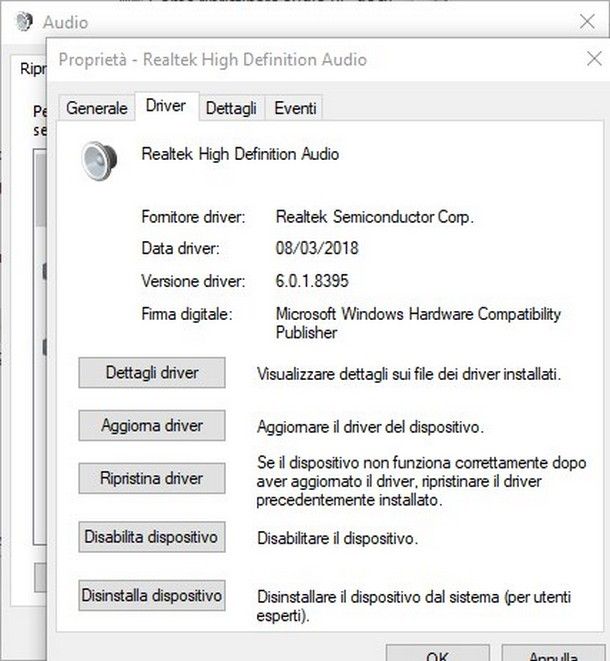Click the Firma digitale label
The width and height of the screenshot is (610, 661).
coord(187,314)
